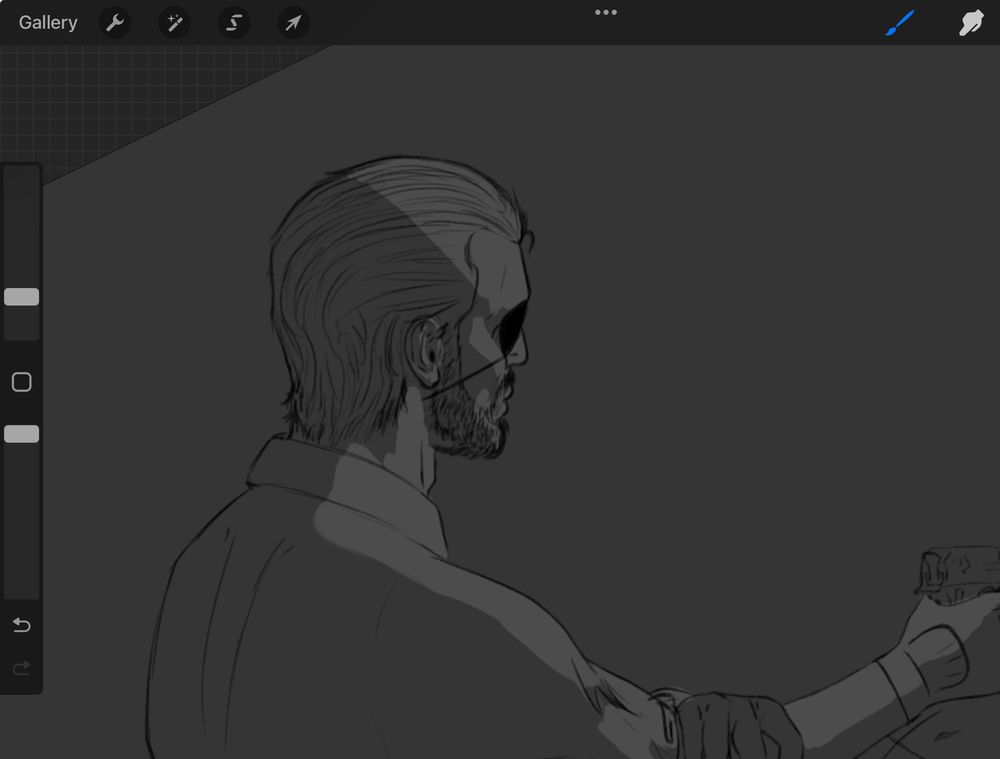The image size is (1000, 759).
Task: Click the brush opacity slider handle
Action: pyautogui.click(x=22, y=434)
